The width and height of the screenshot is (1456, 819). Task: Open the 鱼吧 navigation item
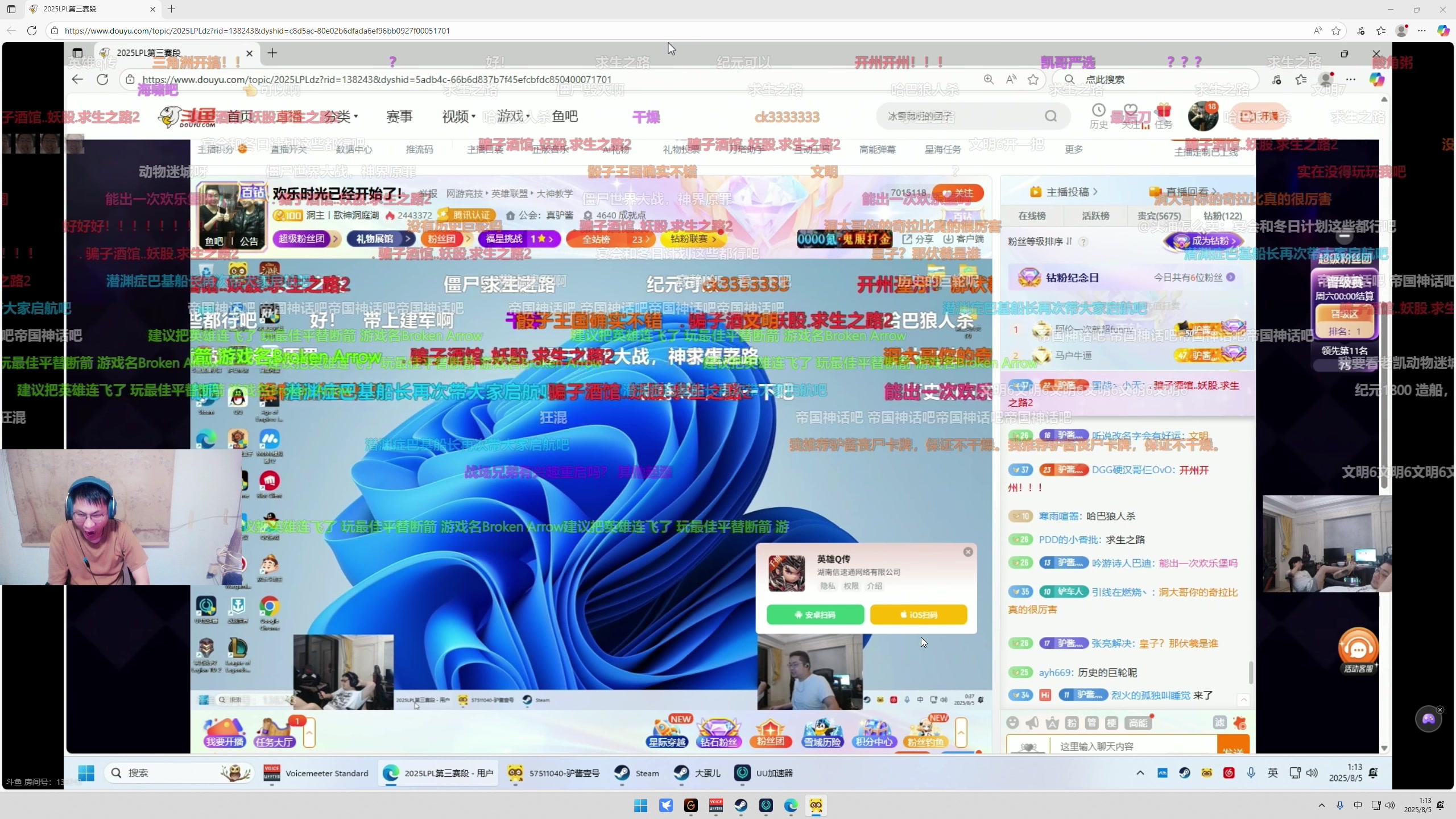coord(565,116)
